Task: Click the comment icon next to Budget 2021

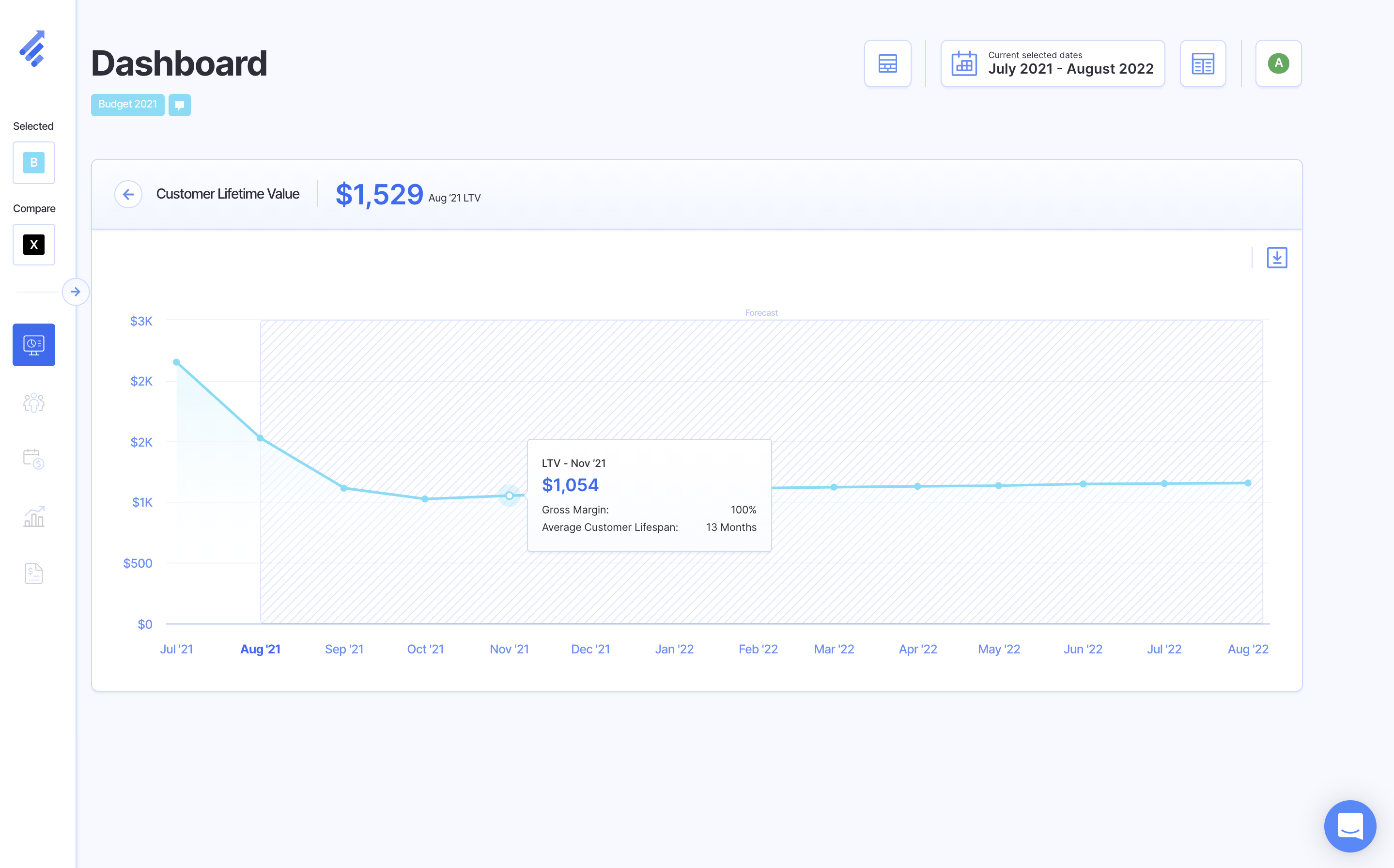Action: (x=180, y=105)
